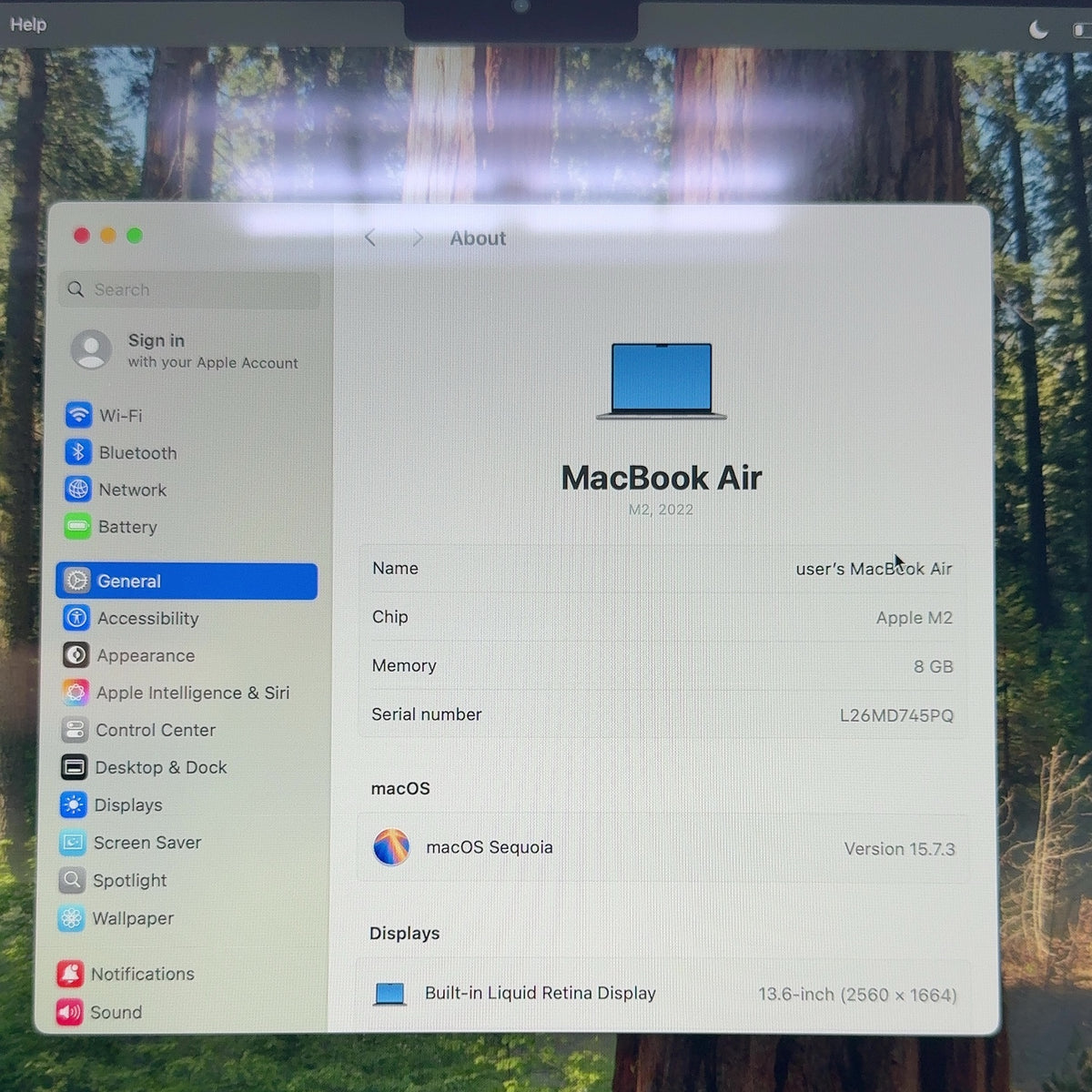Click the macOS Sequoia name text
Viewport: 1092px width, 1092px height.
490,847
